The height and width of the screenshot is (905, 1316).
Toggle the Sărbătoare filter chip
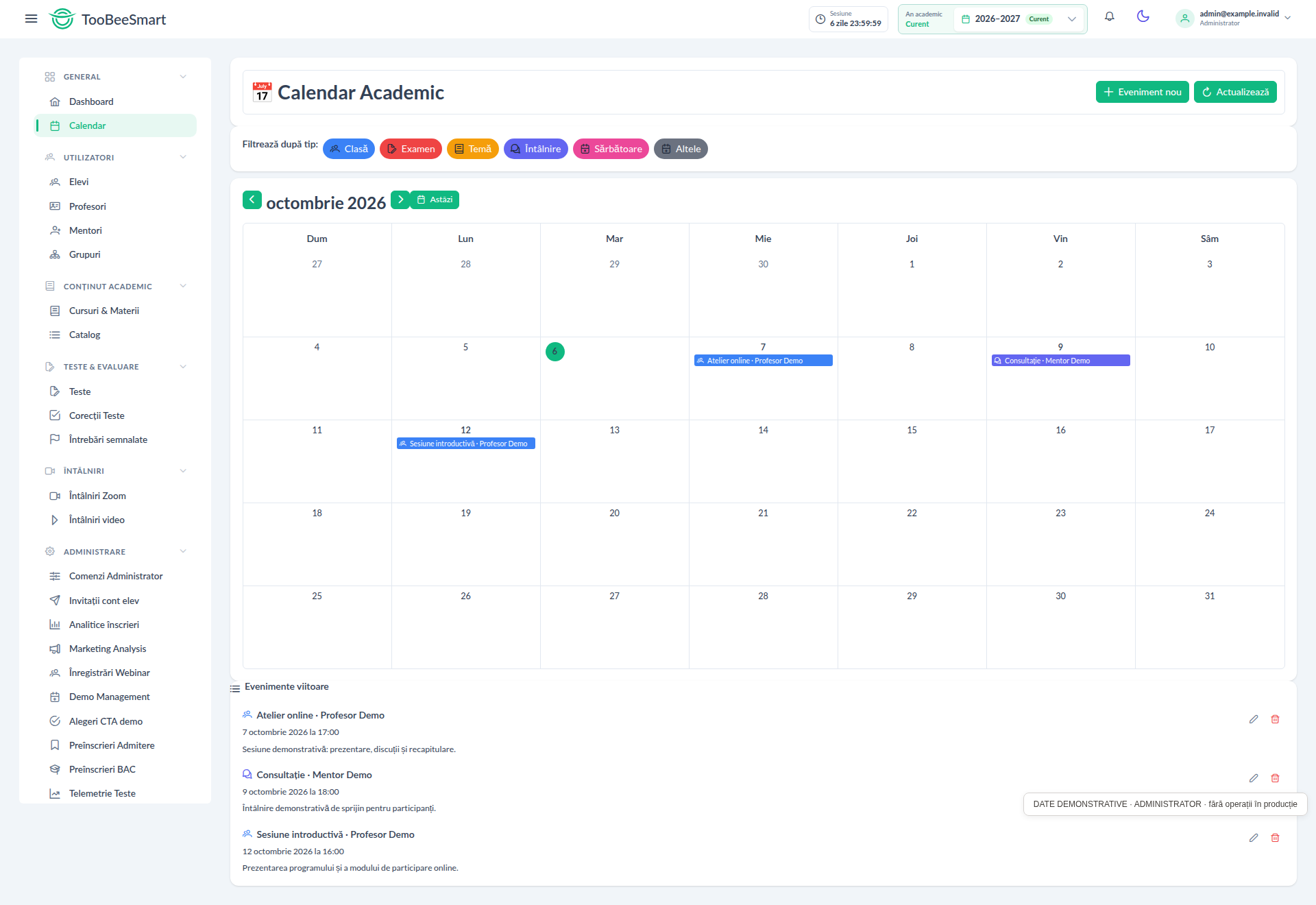coord(611,149)
